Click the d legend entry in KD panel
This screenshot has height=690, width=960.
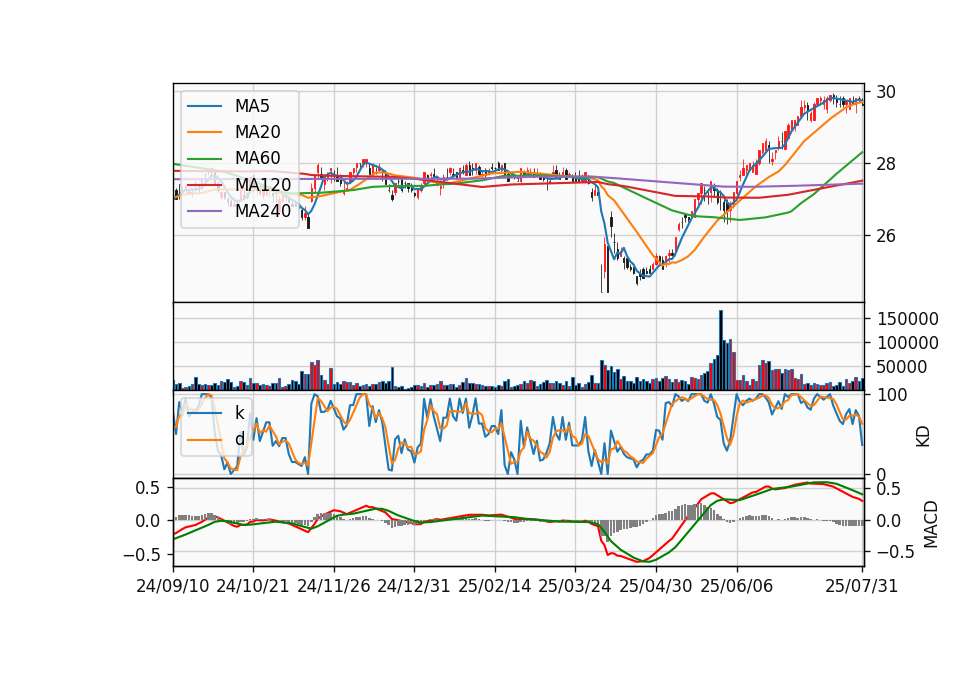point(239,439)
